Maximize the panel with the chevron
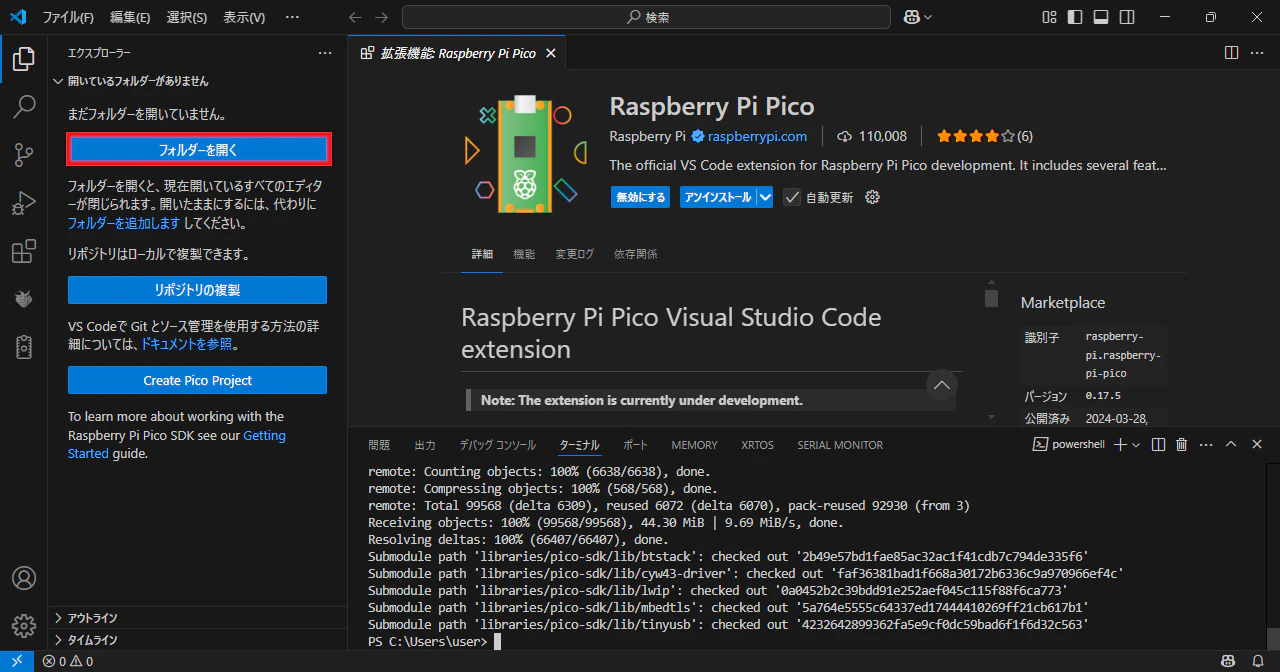The height and width of the screenshot is (672, 1280). [x=1231, y=444]
